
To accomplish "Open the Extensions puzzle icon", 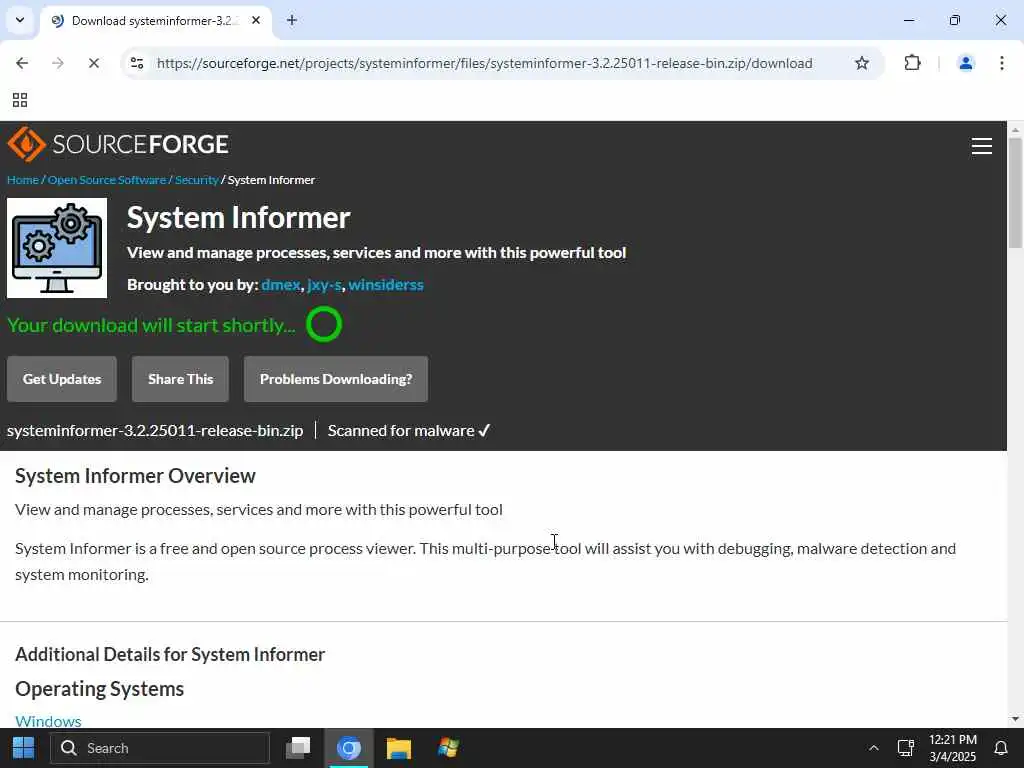I will coord(912,63).
